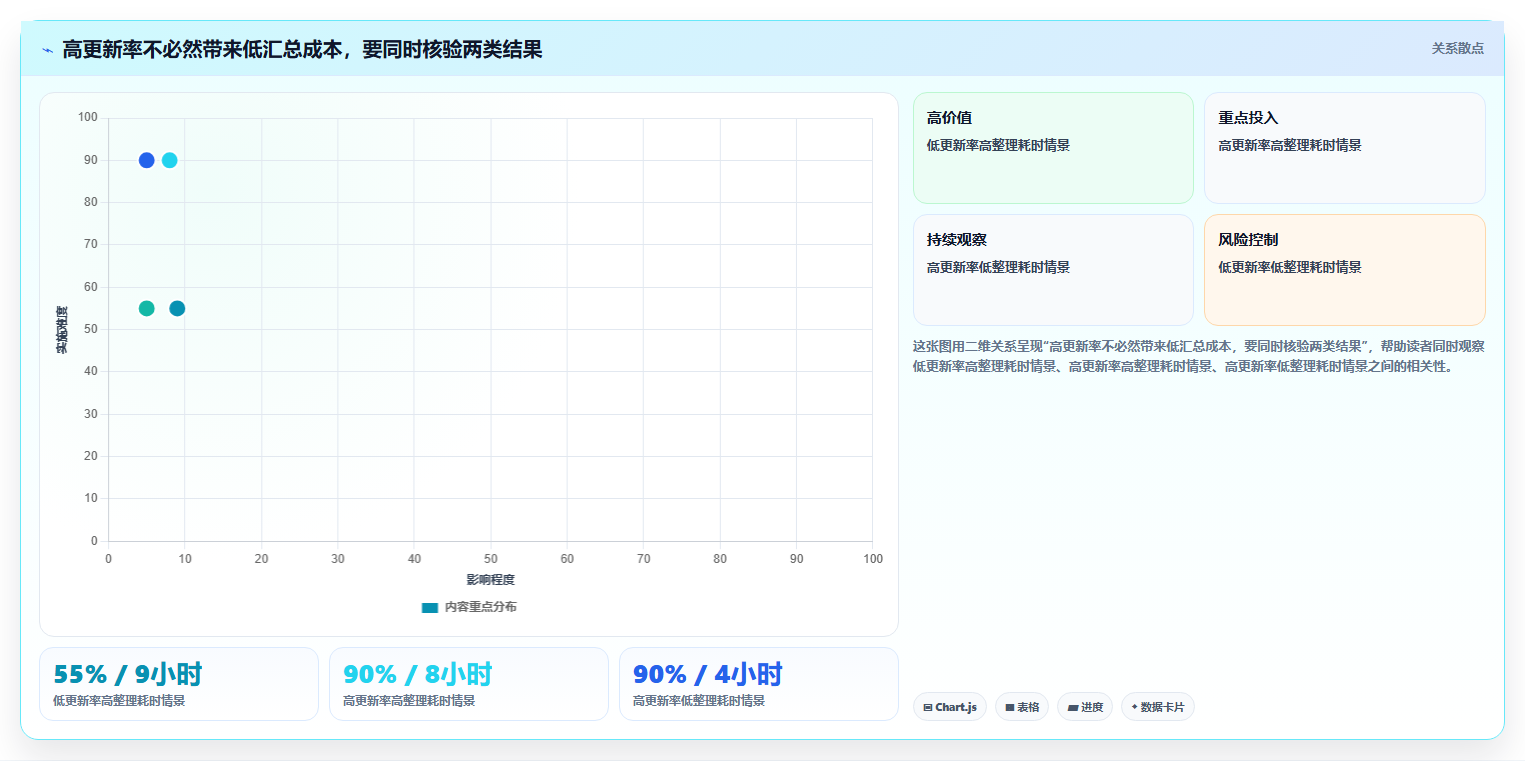Click the 90% / 4小时 stat card
The height and width of the screenshot is (761, 1525).
(759, 684)
